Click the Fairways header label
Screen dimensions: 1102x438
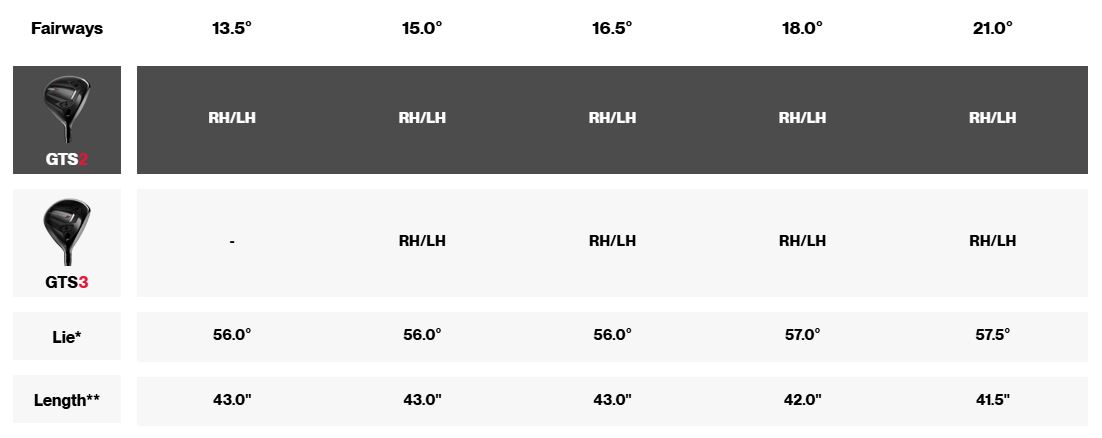pos(67,29)
